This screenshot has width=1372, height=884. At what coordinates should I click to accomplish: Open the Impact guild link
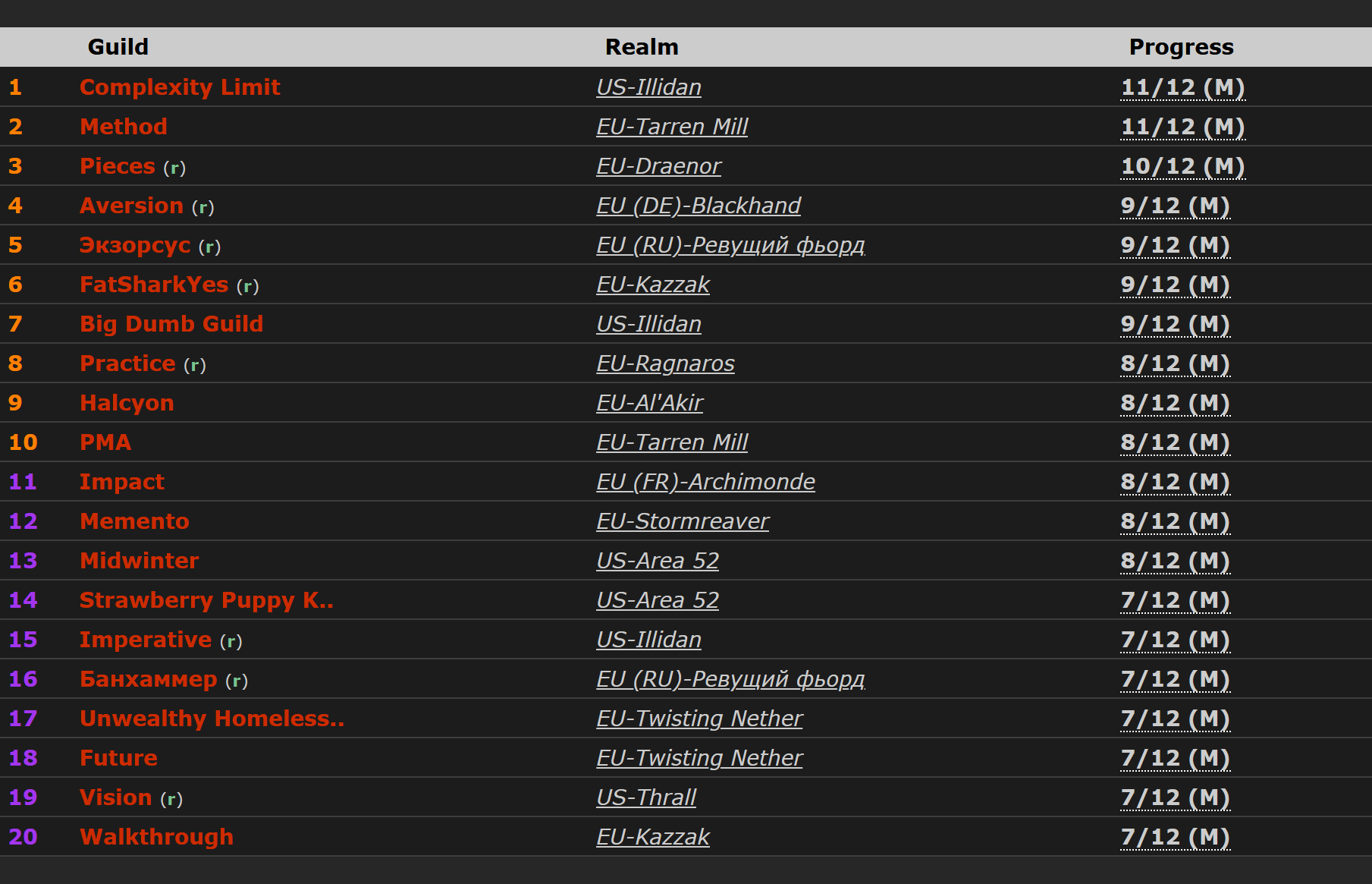[x=122, y=482]
